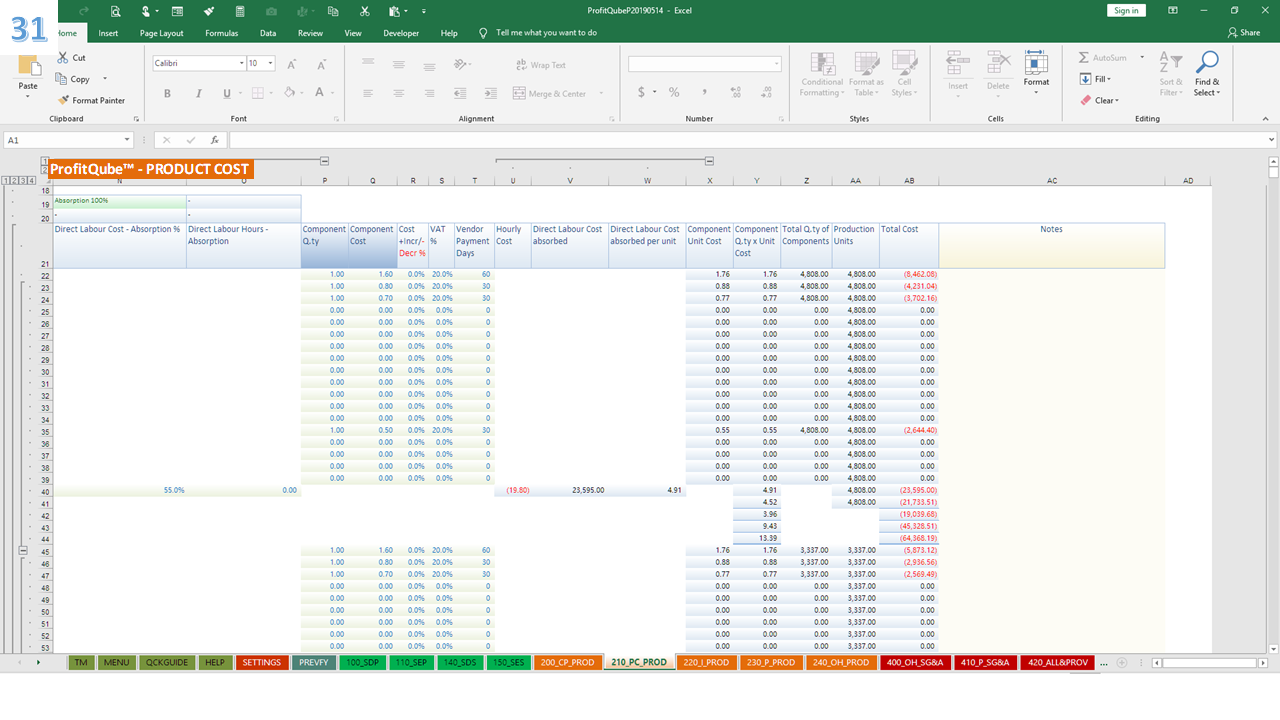
Task: Switch to the 200_CP_PROD sheet tab
Action: point(568,662)
